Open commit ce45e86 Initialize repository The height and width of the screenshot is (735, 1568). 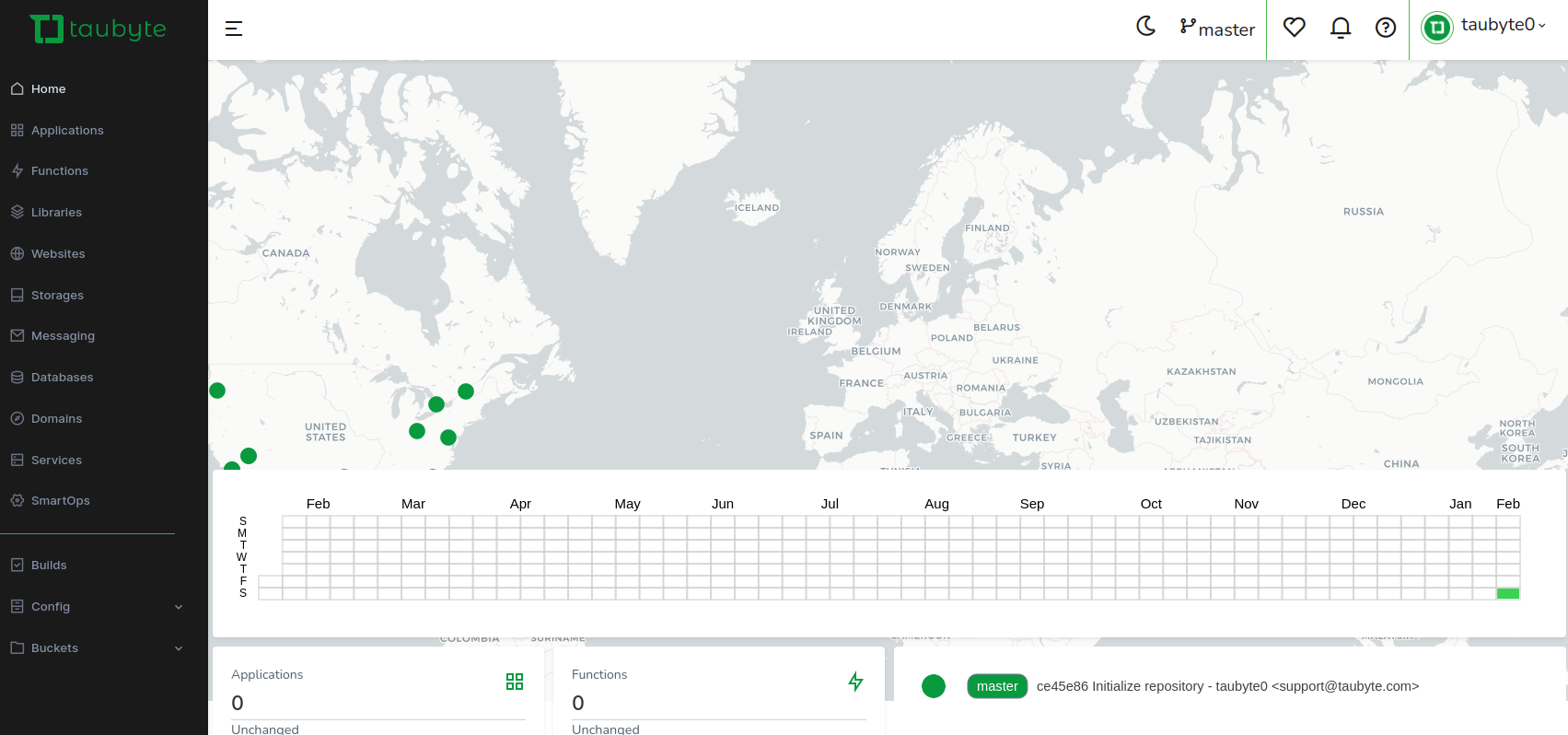[x=1226, y=686]
